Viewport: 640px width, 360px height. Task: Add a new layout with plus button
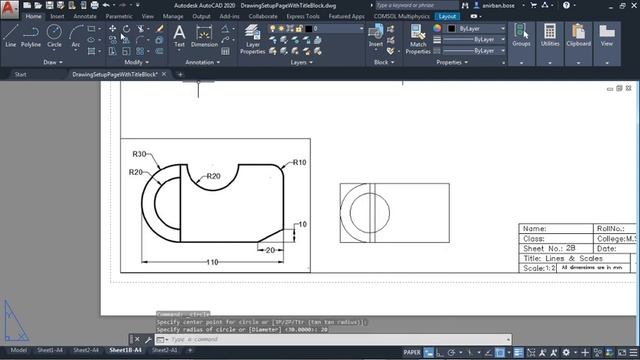(x=190, y=350)
